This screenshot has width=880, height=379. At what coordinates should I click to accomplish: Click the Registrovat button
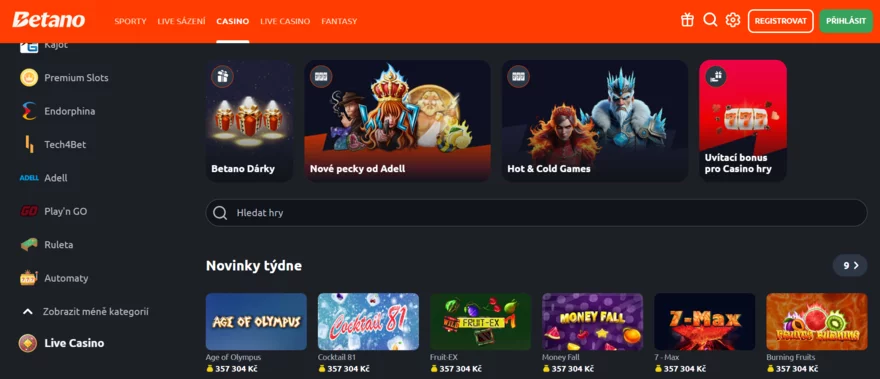click(780, 21)
